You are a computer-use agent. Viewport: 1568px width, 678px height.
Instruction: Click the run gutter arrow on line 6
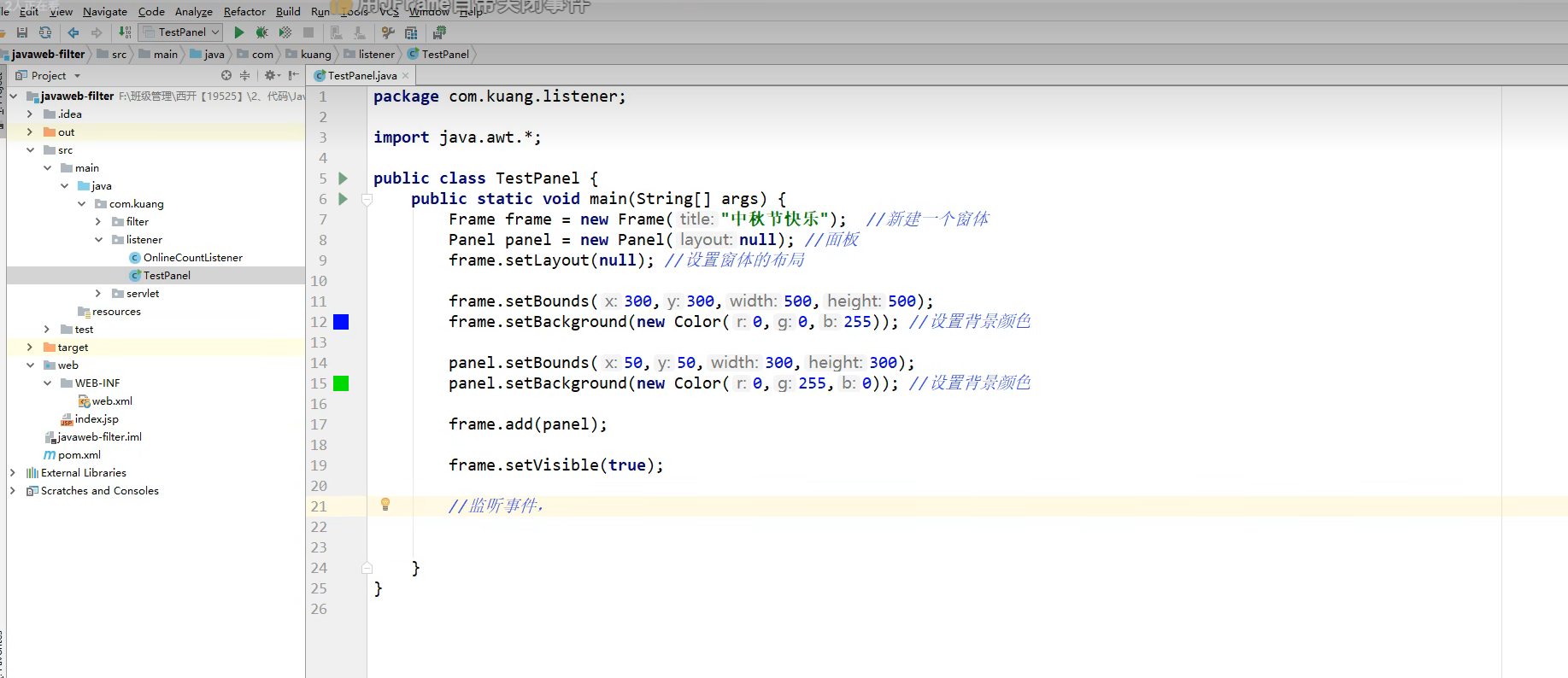coord(343,199)
